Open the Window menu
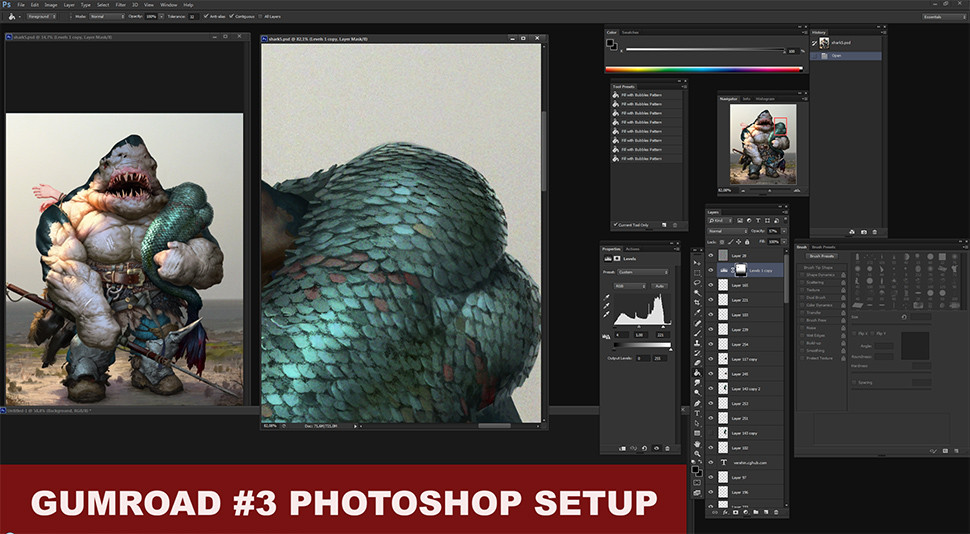 (x=168, y=5)
